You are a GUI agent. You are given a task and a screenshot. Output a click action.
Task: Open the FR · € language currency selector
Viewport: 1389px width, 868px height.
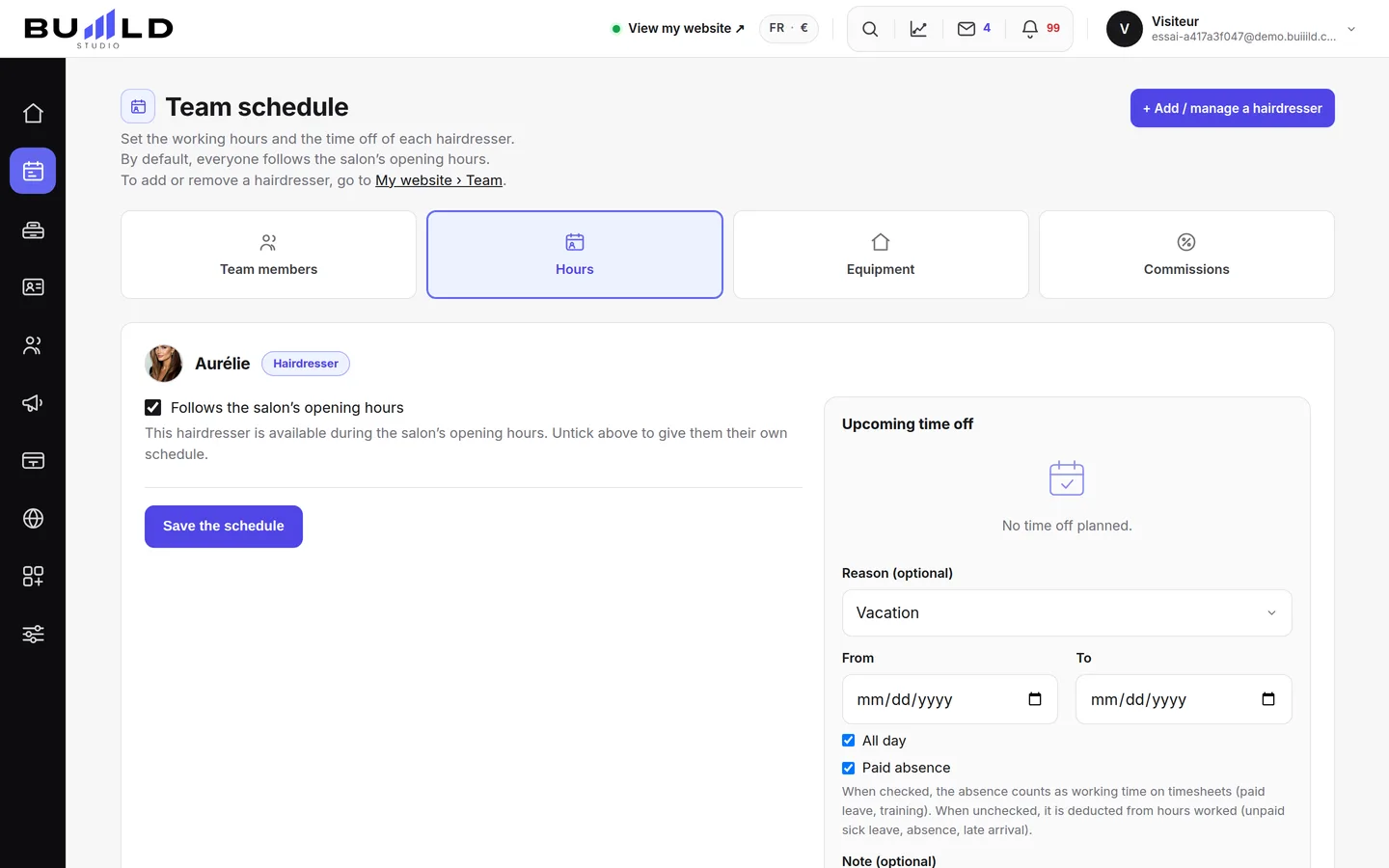pos(789,29)
